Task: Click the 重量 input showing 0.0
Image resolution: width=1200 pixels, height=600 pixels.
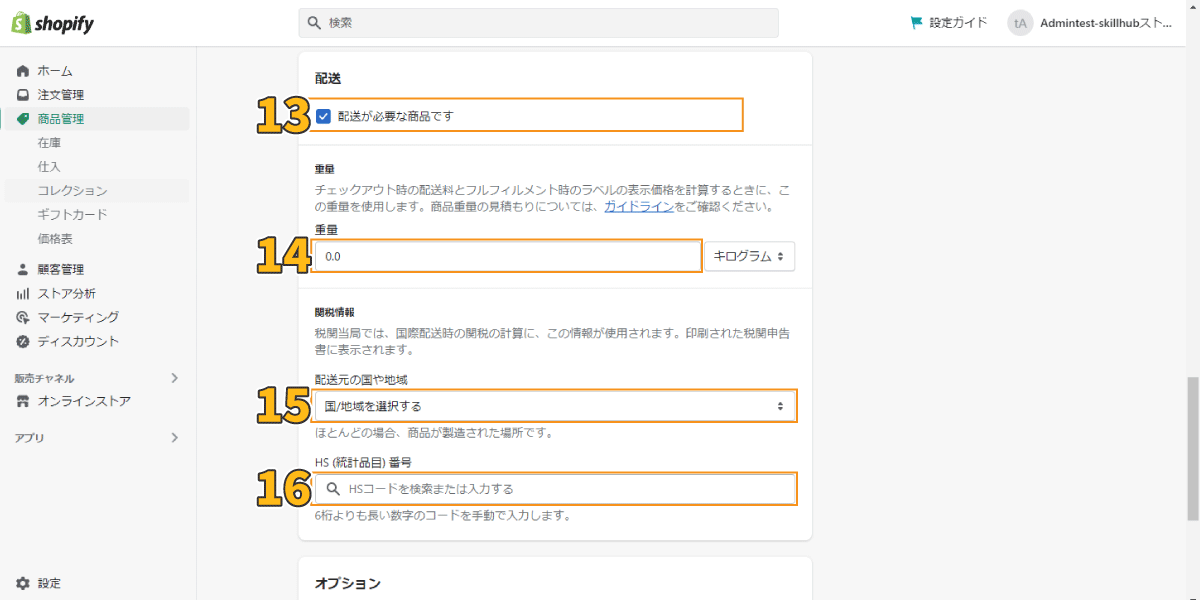Action: (x=507, y=256)
